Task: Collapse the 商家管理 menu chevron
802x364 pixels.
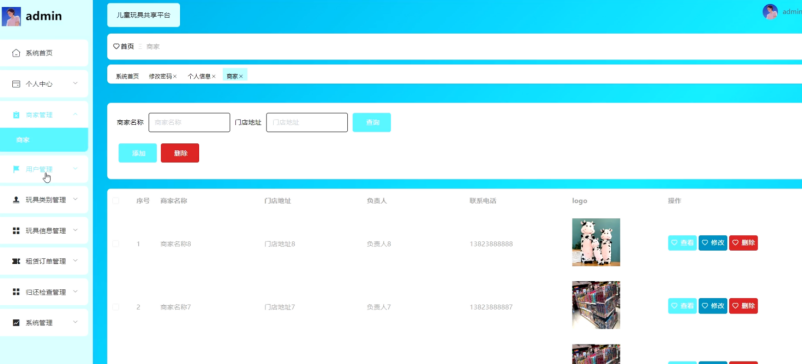Action: (x=75, y=115)
